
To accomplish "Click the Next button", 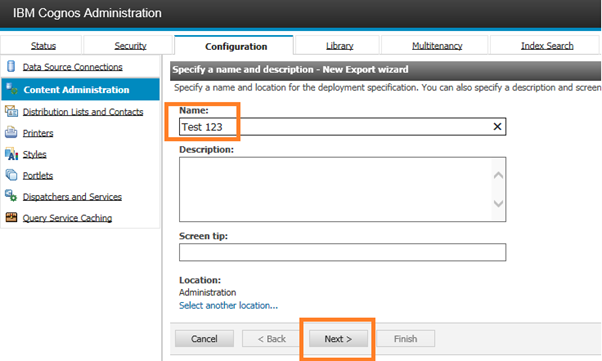I will point(338,339).
